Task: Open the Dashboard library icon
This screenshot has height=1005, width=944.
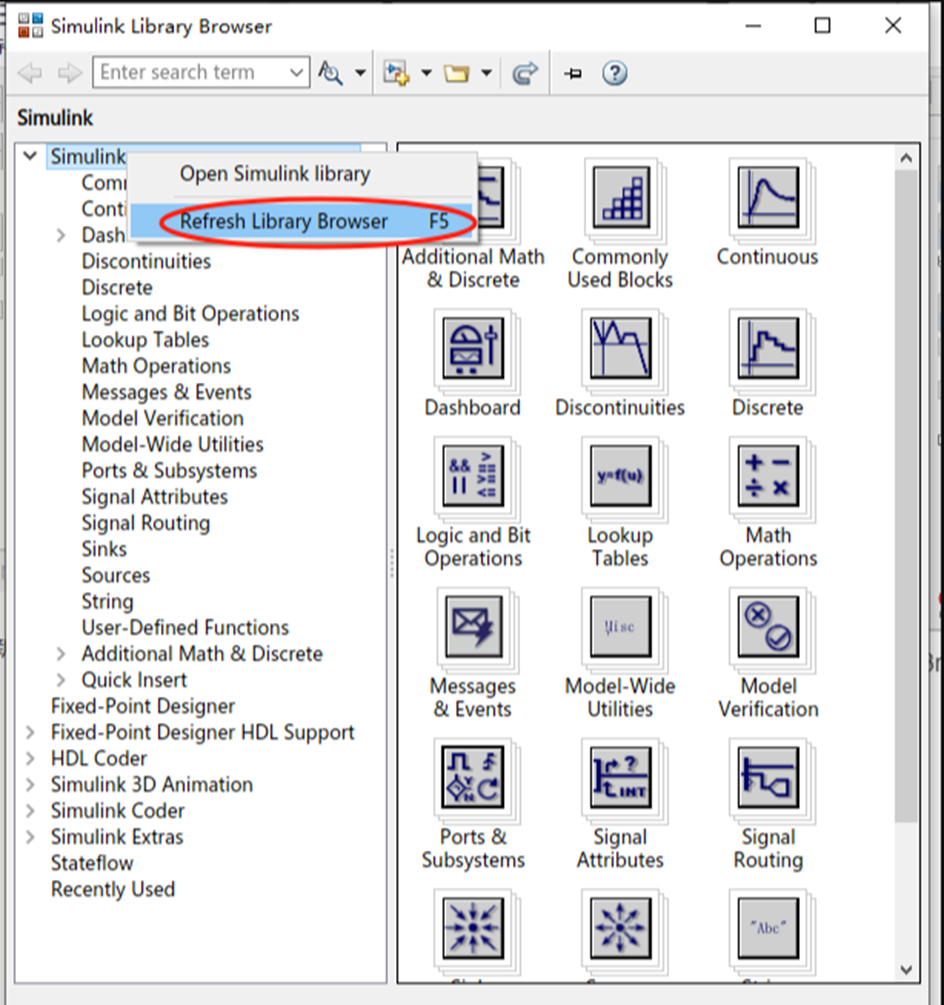Action: [x=473, y=349]
